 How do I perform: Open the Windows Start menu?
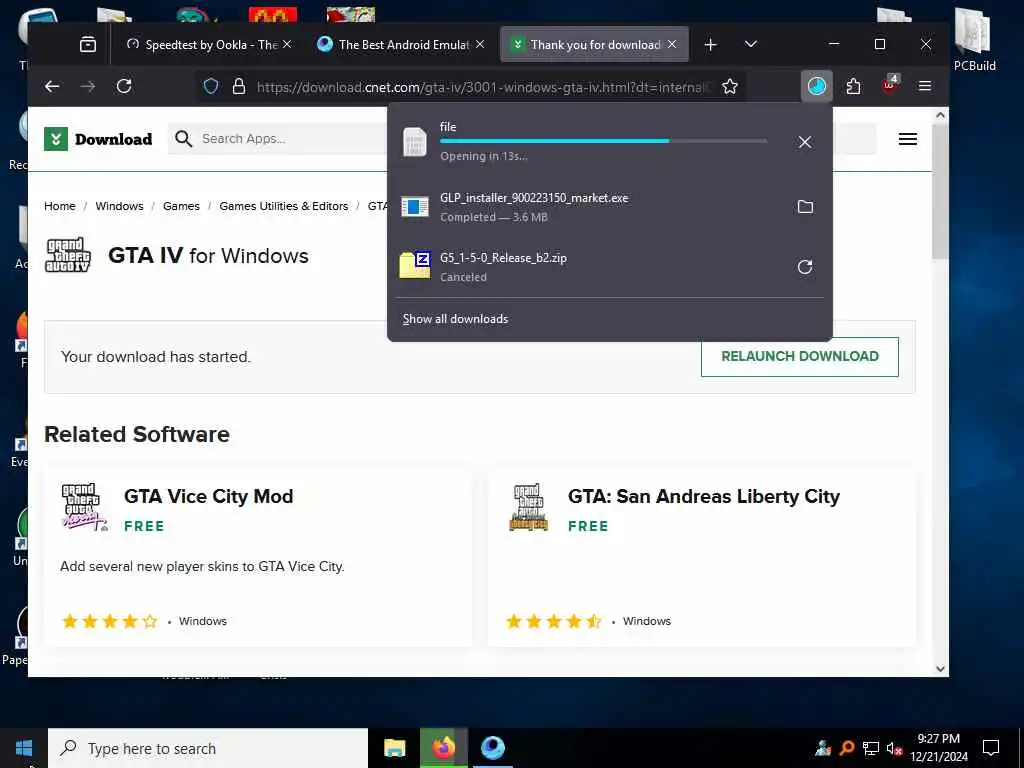[x=24, y=748]
